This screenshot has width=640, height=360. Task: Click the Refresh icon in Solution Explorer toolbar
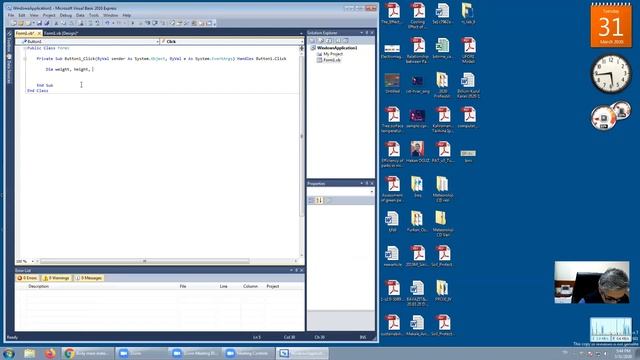329,41
